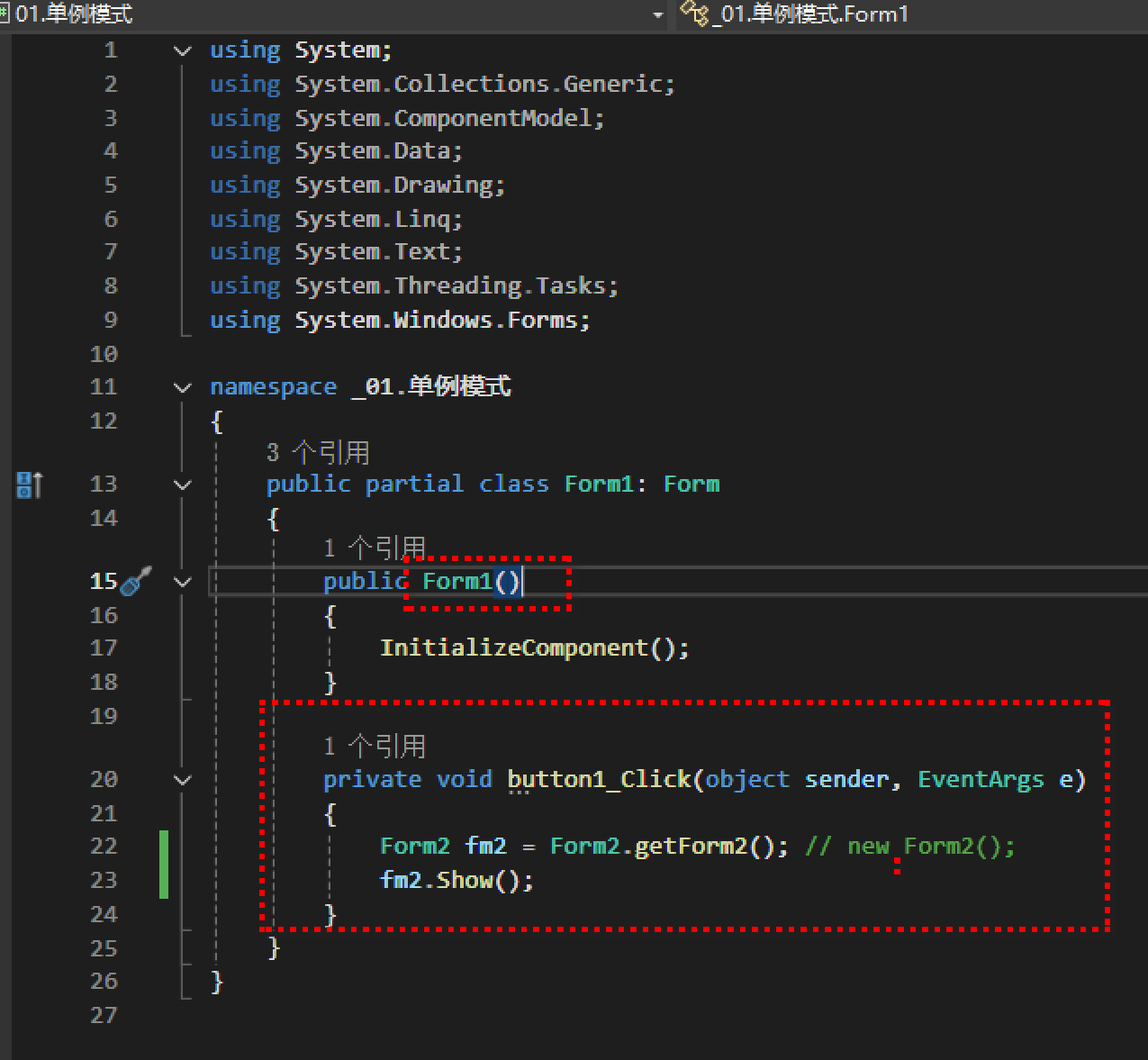Open the '3 个引用' CodeLens above class Form1
The width and height of the screenshot is (1148, 1060).
pos(318,452)
